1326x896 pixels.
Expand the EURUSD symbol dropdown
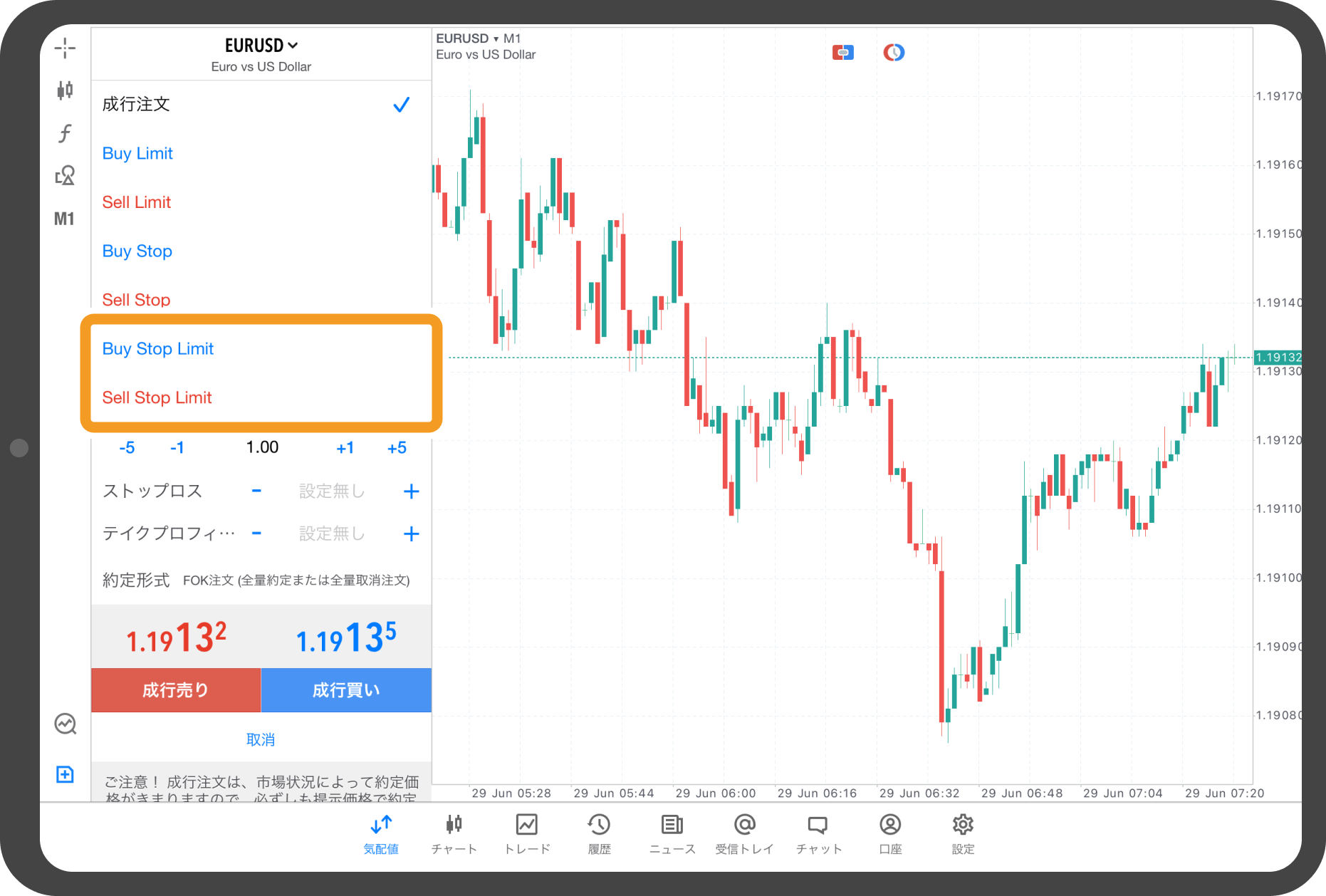click(x=261, y=46)
